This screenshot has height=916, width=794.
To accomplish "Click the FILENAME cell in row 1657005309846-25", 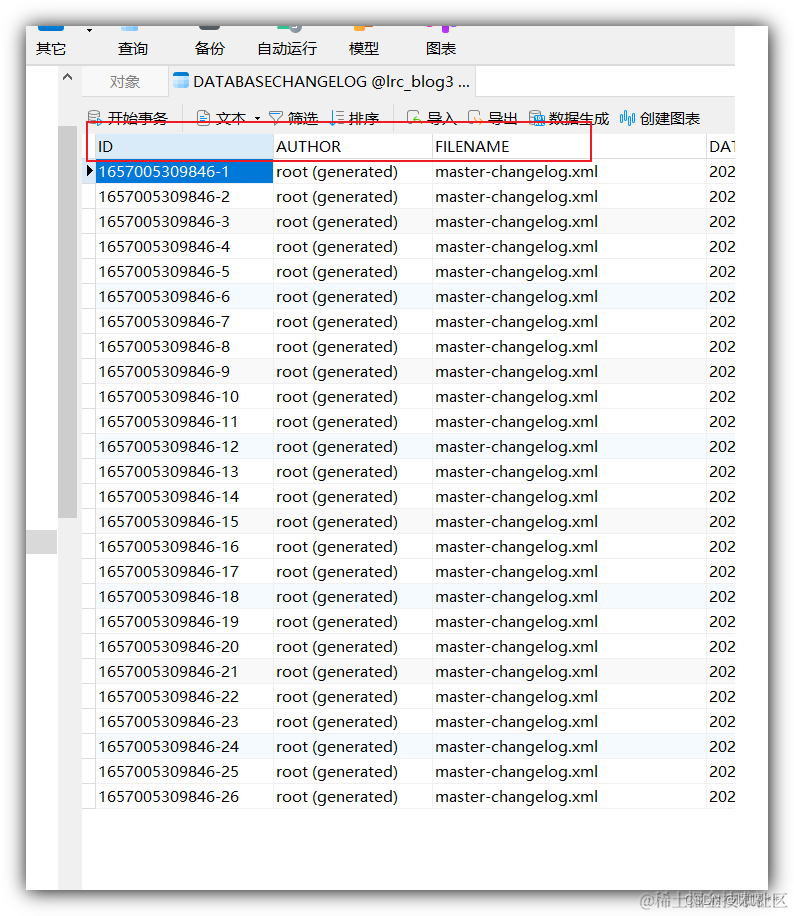I will click(x=569, y=772).
